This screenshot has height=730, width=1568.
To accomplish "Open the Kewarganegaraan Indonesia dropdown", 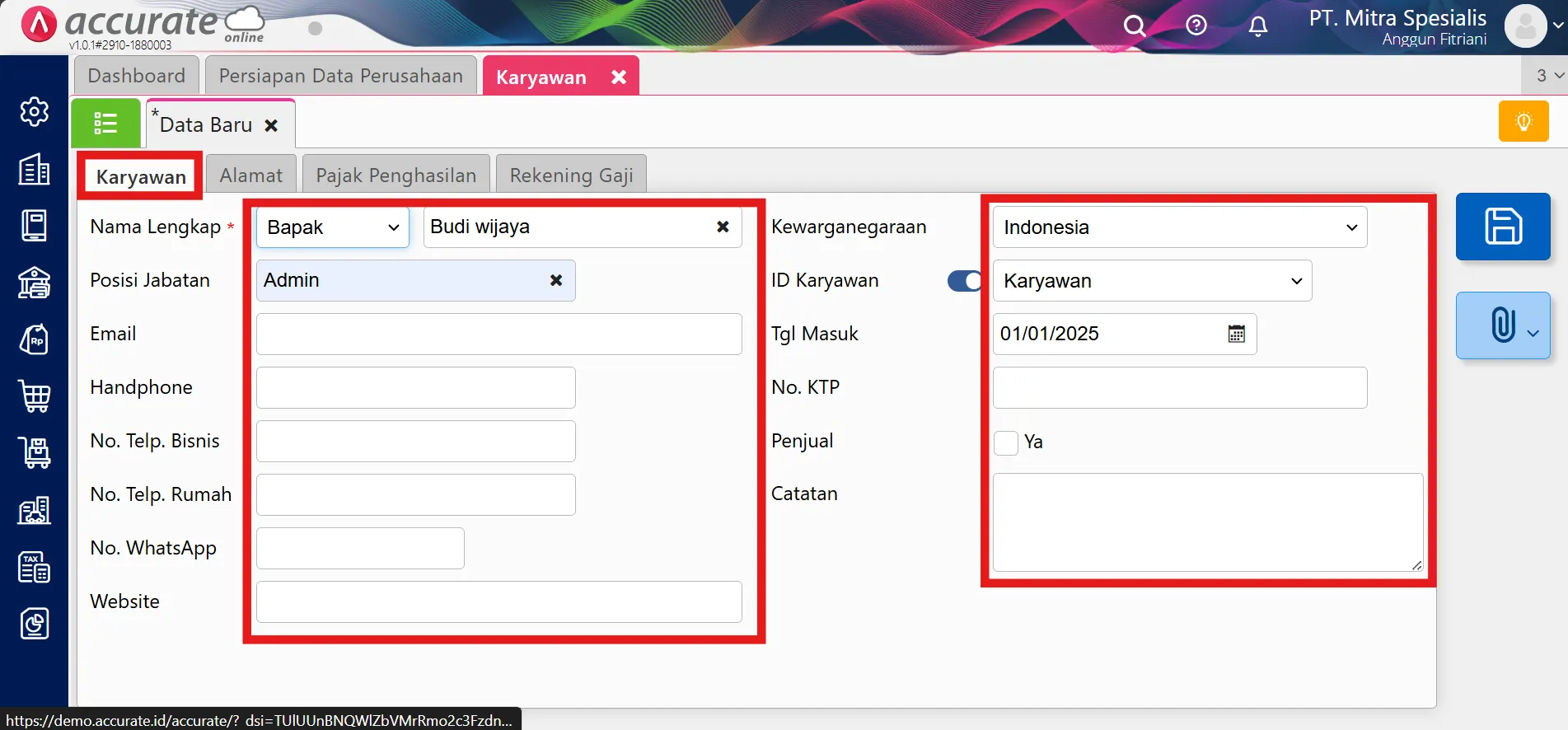I will point(1179,227).
